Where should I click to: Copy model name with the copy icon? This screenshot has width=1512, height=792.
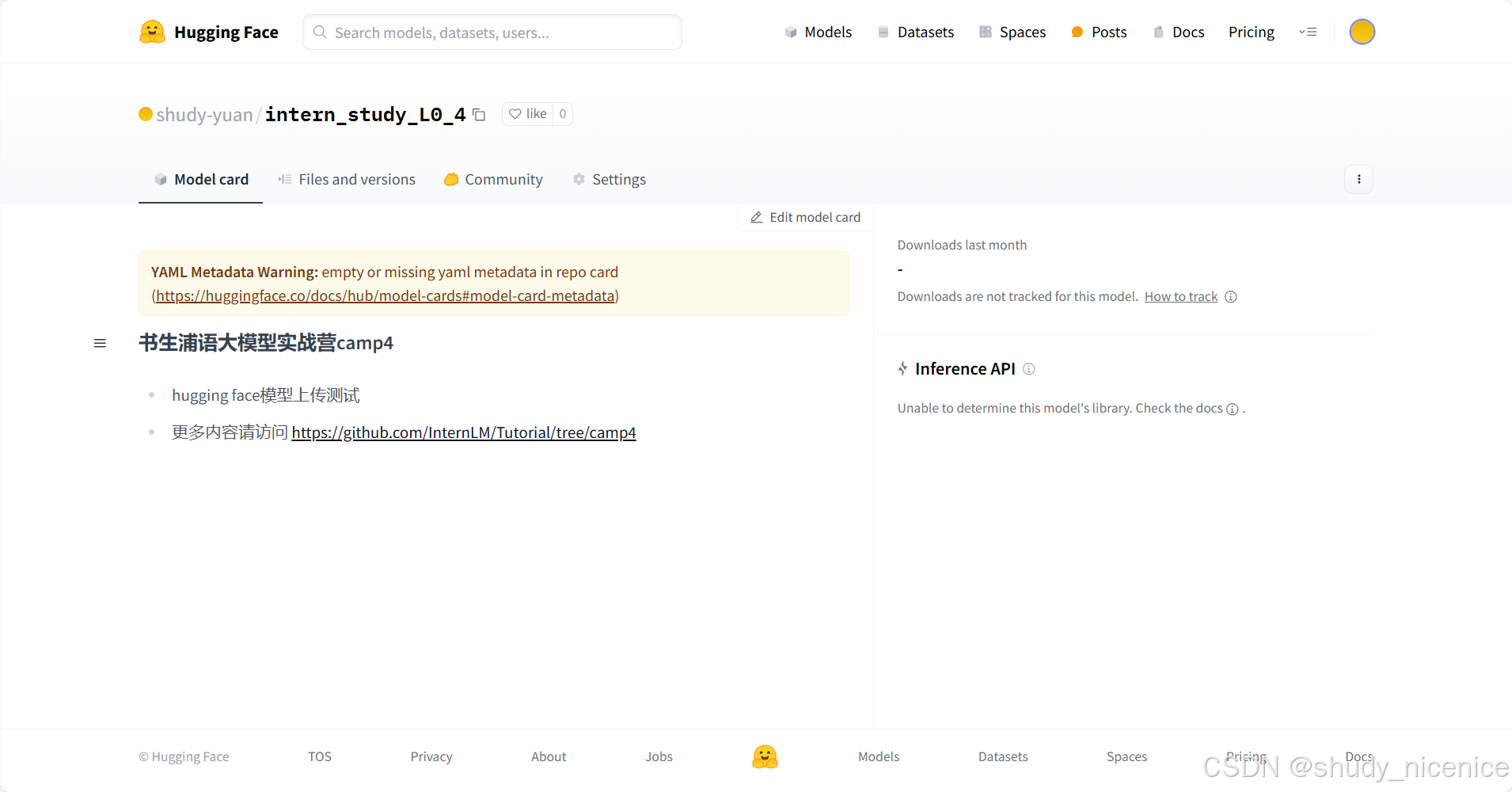pos(479,115)
